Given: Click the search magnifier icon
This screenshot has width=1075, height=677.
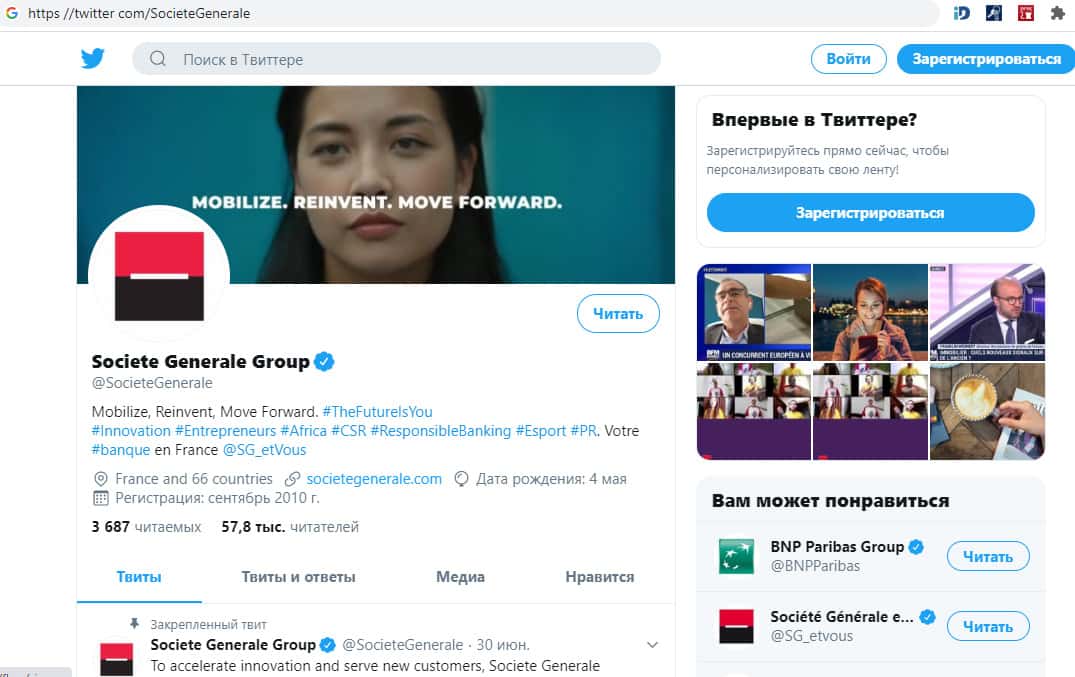Looking at the screenshot, I should coord(158,59).
